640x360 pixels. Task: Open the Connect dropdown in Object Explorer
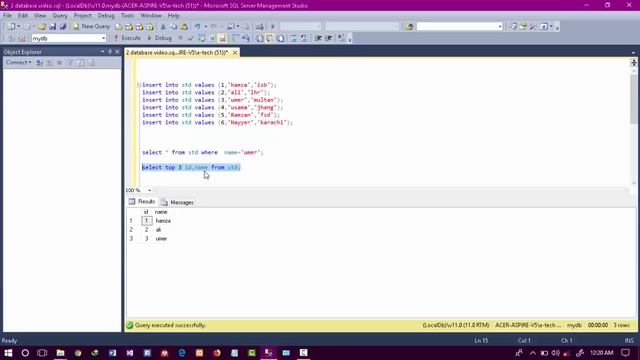18,62
